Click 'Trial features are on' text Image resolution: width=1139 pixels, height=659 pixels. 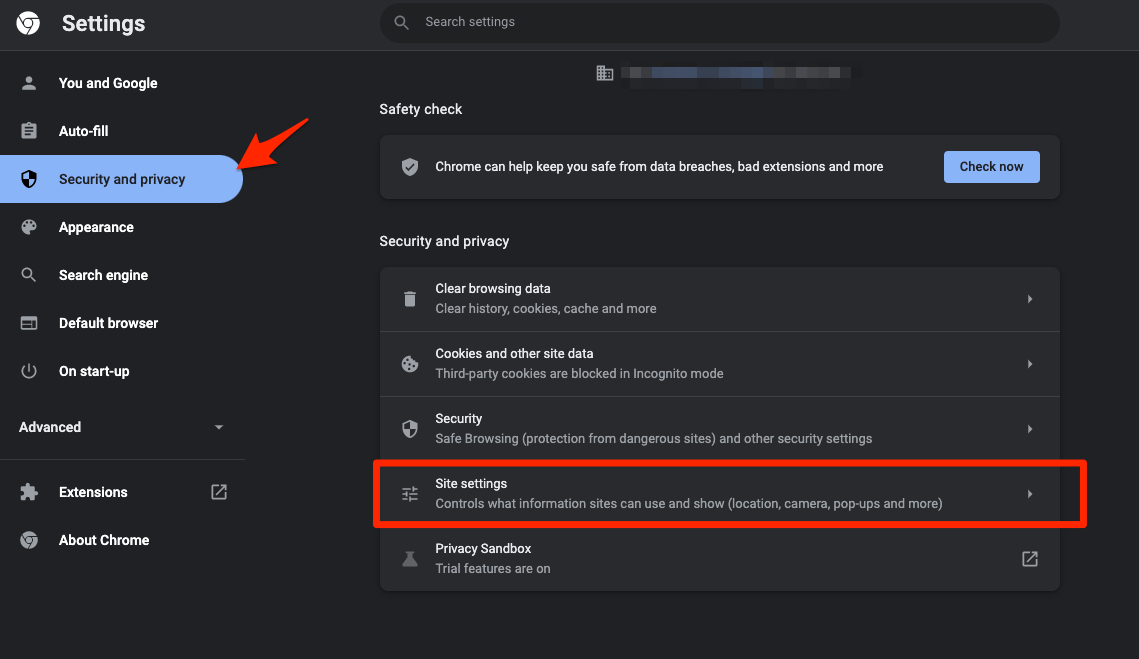(493, 569)
